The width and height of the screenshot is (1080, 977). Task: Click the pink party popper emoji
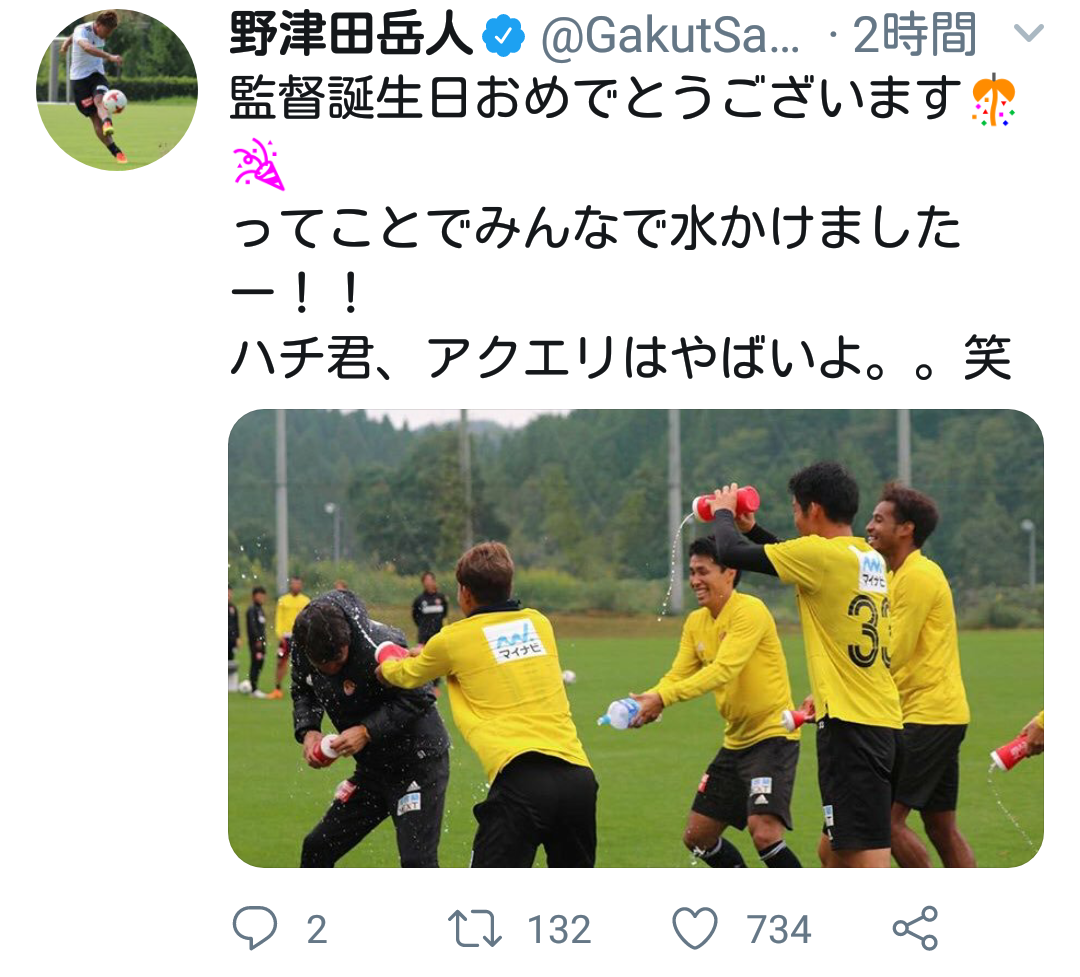(x=258, y=164)
